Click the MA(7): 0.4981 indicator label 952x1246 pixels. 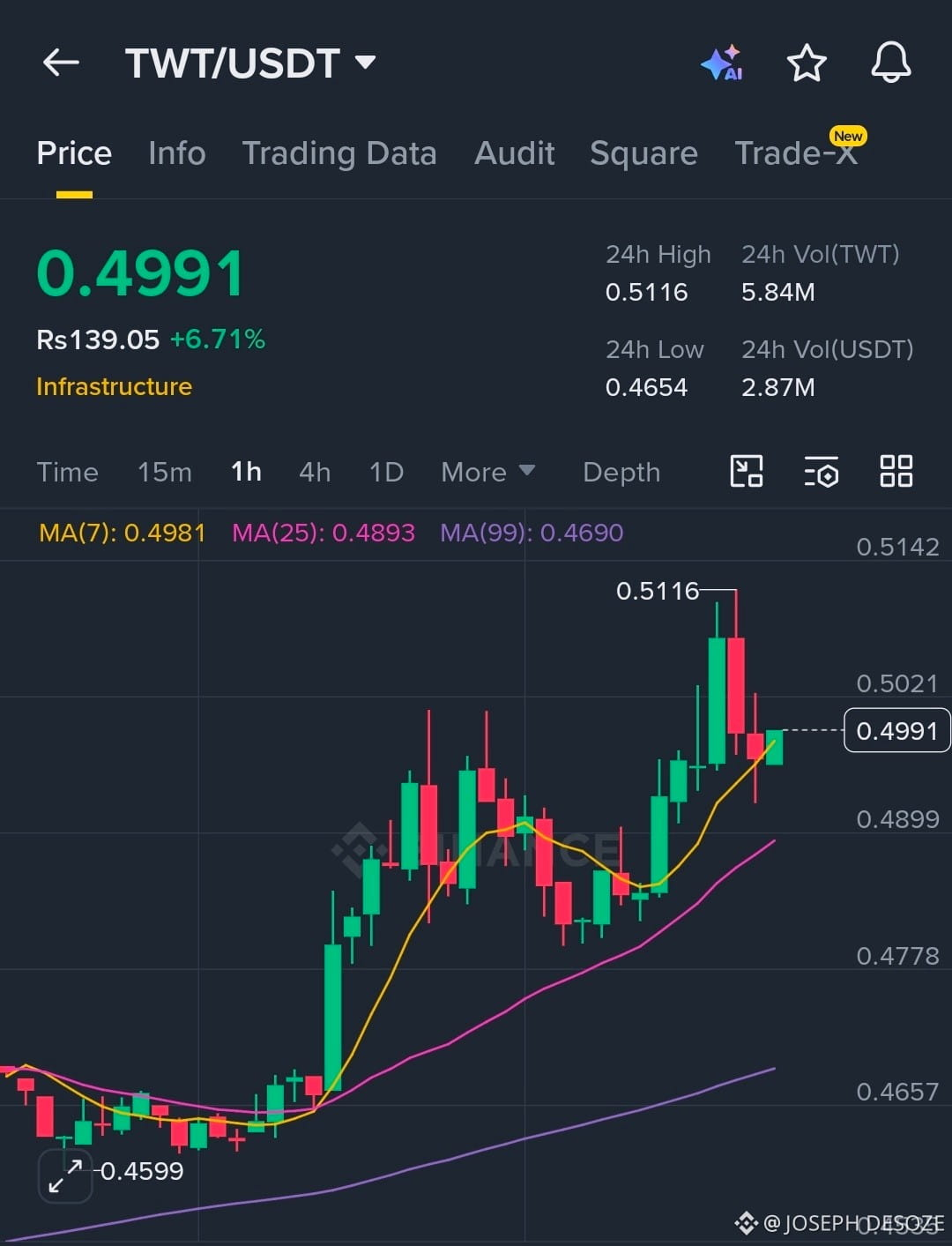coord(122,533)
